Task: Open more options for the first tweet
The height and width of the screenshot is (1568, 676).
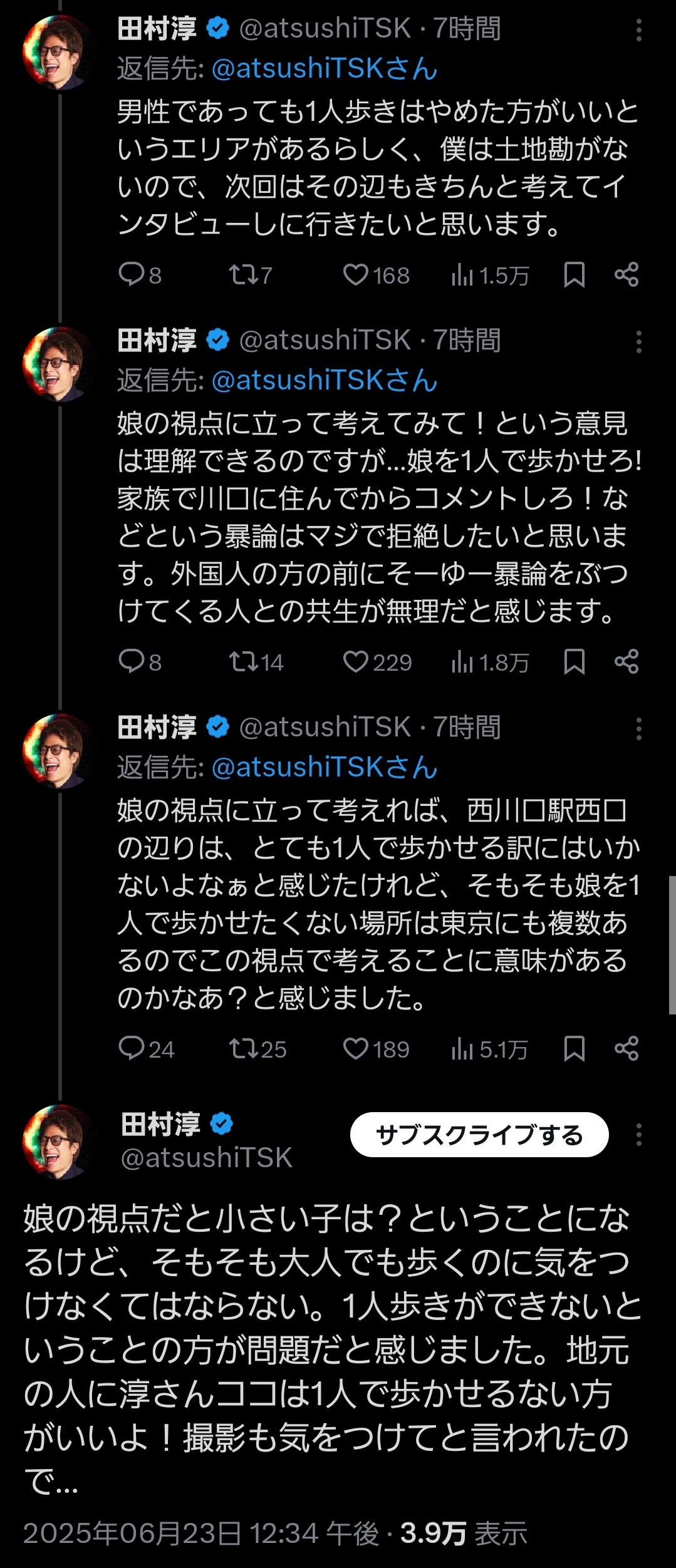Action: (x=638, y=30)
